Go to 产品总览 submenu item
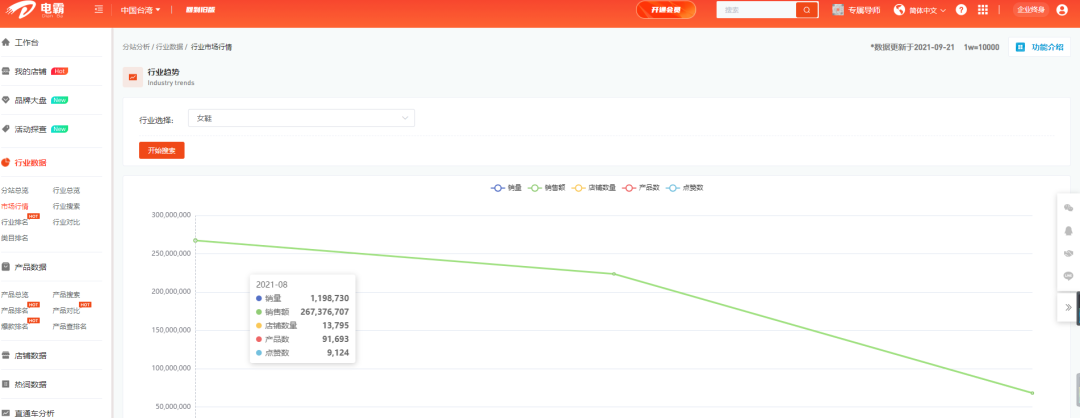The image size is (1080, 418). 14,294
